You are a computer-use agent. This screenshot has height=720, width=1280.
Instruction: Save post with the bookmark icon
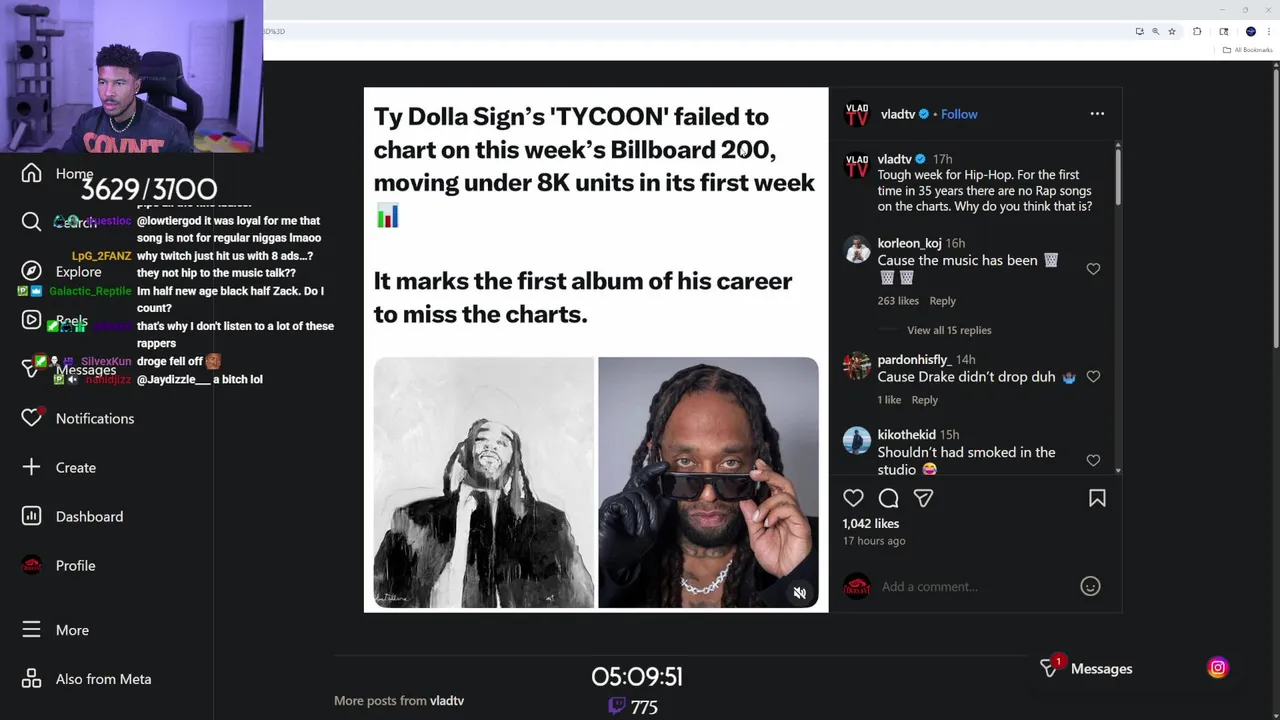coord(1097,498)
